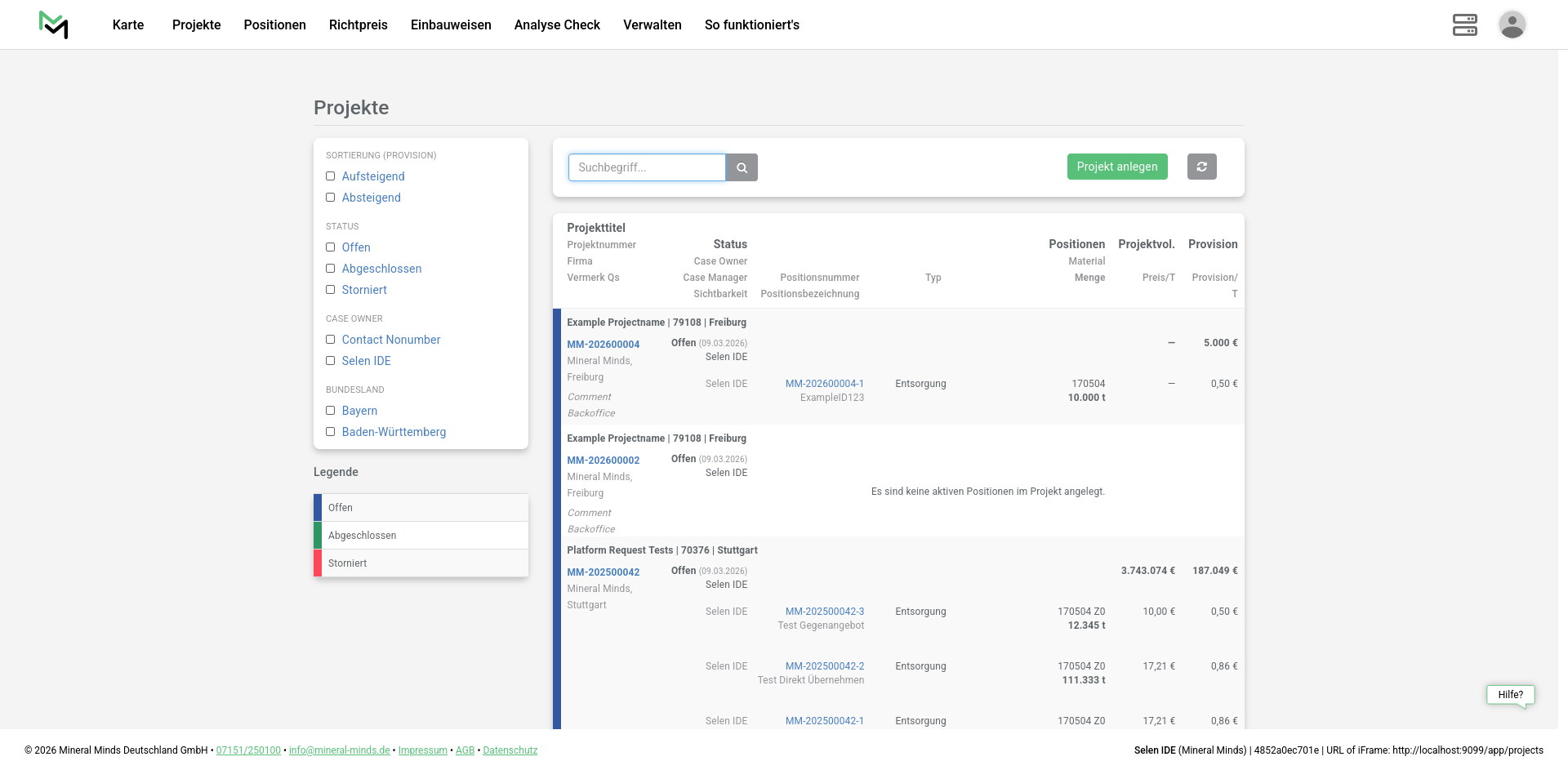Image resolution: width=1568 pixels, height=770 pixels.
Task: Open the user profile avatar
Action: tap(1512, 24)
